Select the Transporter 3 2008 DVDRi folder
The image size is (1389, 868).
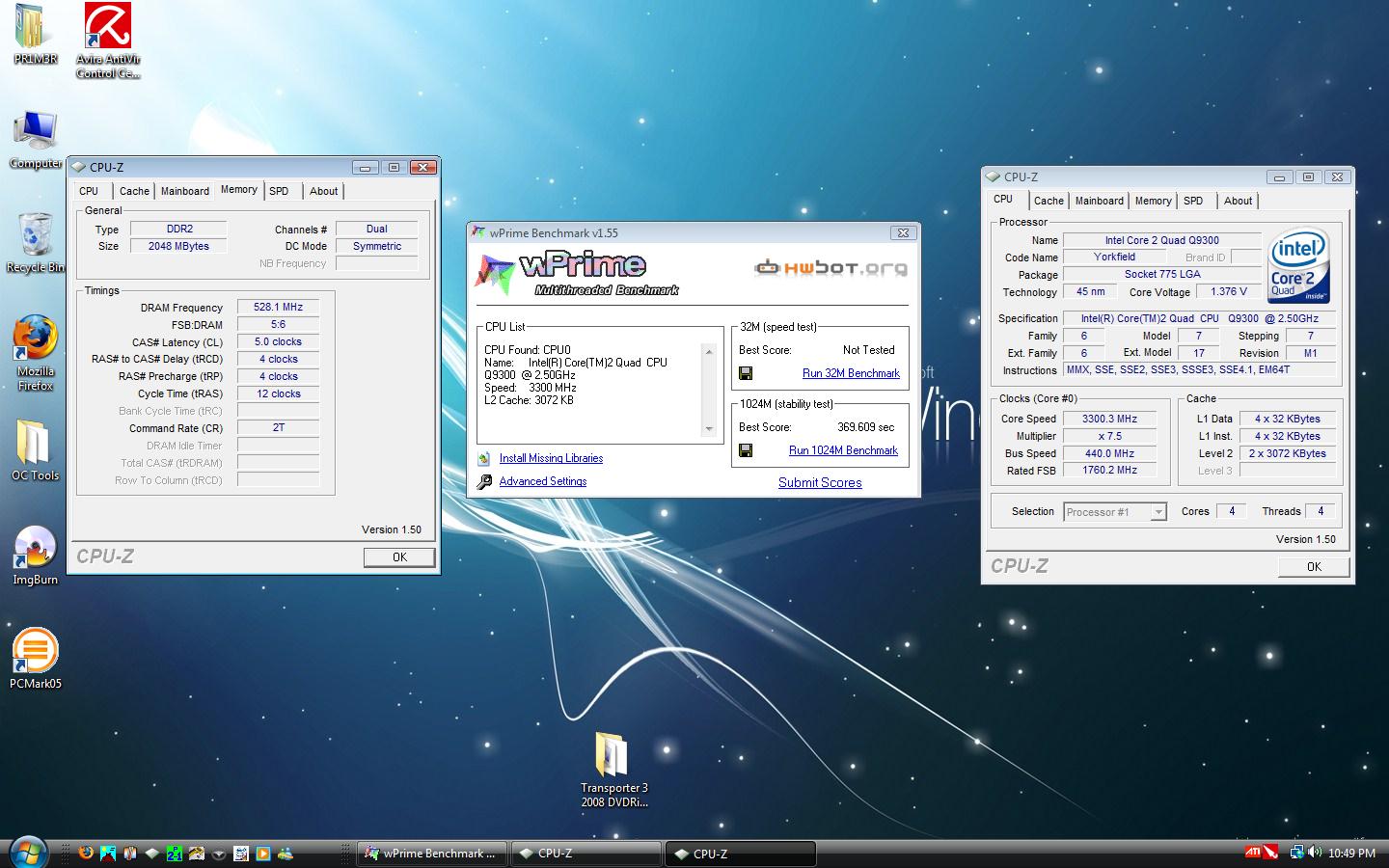point(614,770)
